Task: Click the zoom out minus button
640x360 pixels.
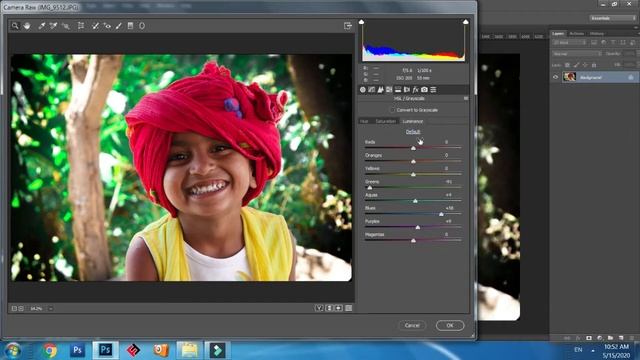Action: 14,309
